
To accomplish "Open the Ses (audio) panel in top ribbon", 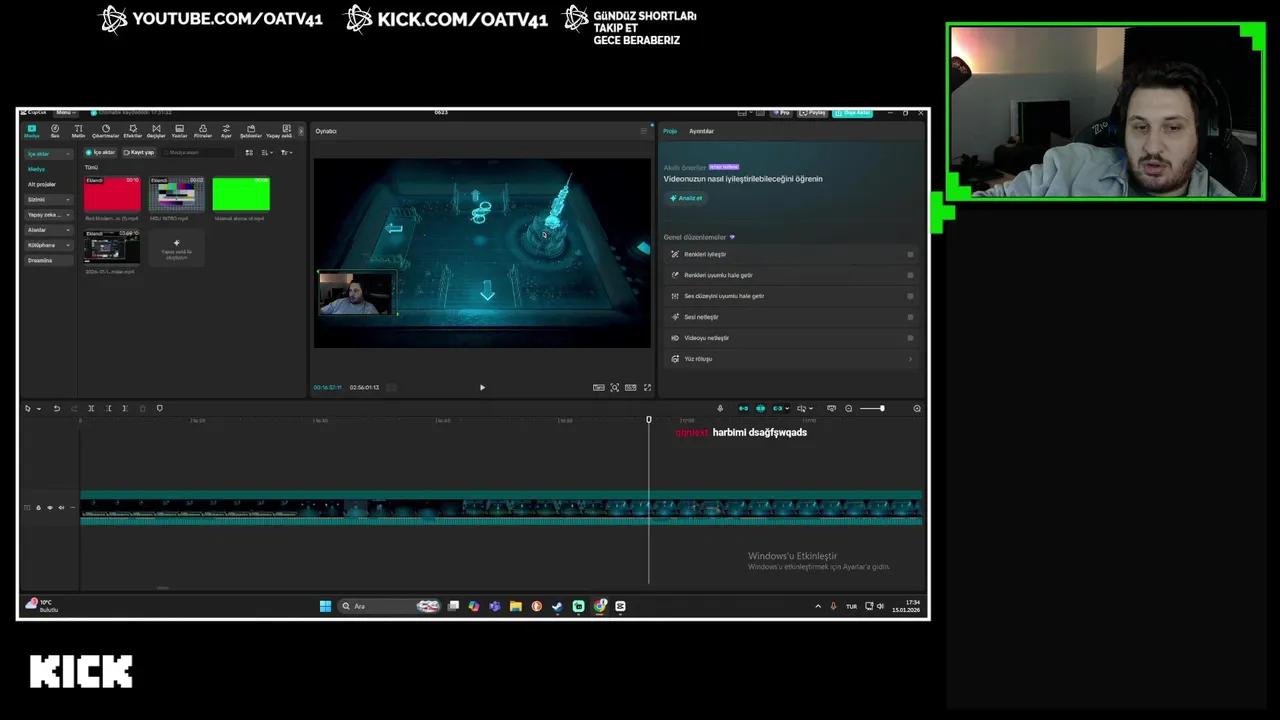I will tap(55, 131).
